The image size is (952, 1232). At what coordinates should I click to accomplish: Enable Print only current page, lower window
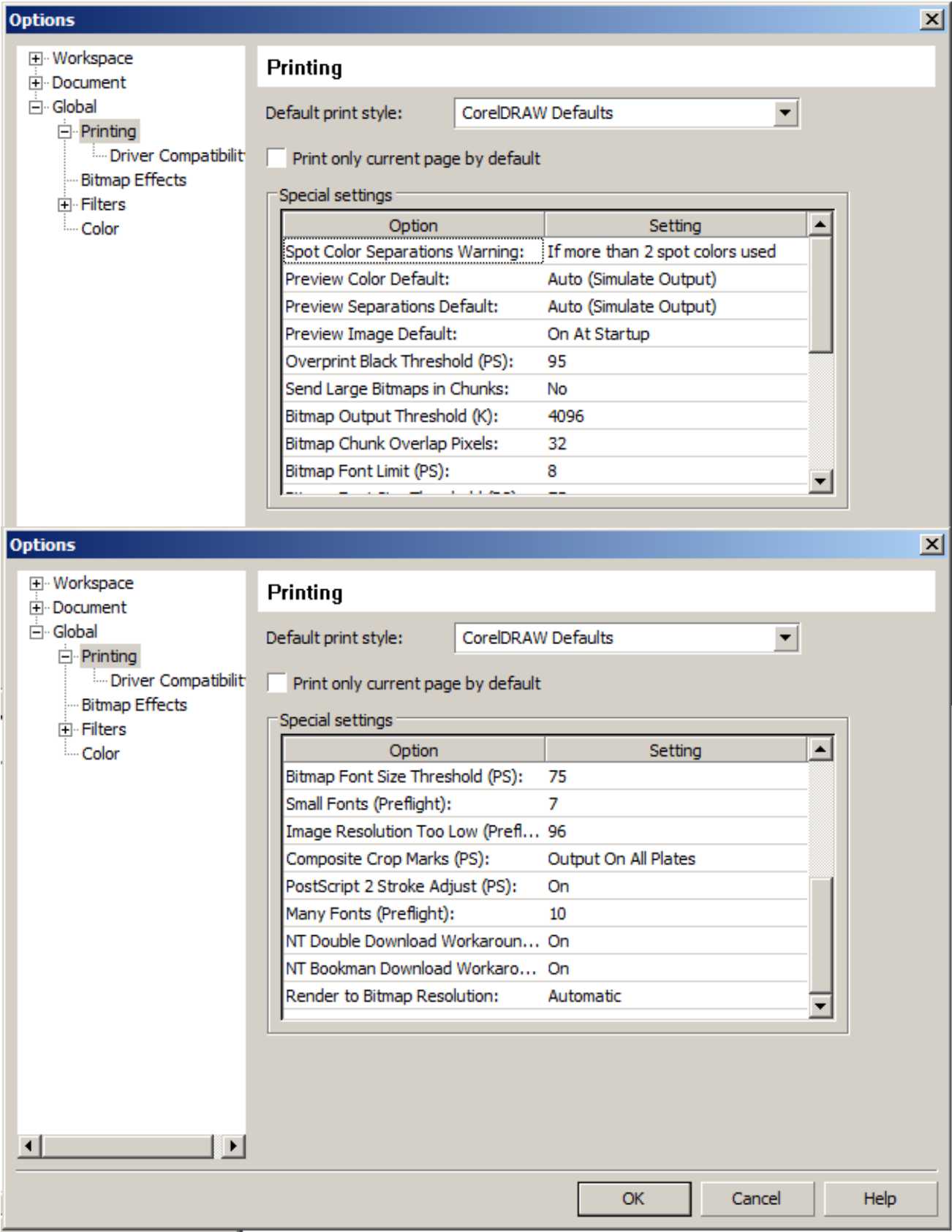pos(276,683)
